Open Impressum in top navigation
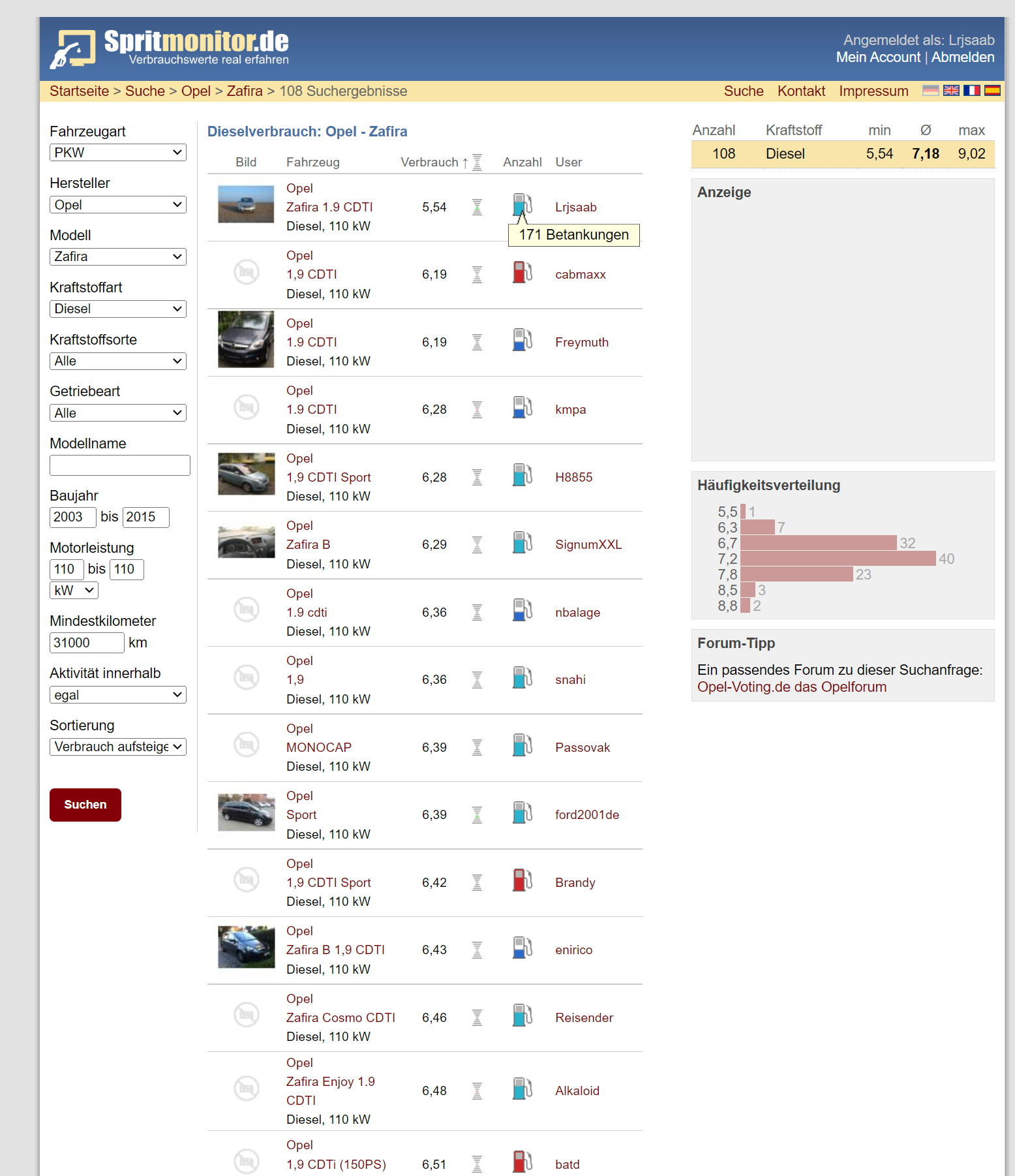The image size is (1015, 1176). 873,91
